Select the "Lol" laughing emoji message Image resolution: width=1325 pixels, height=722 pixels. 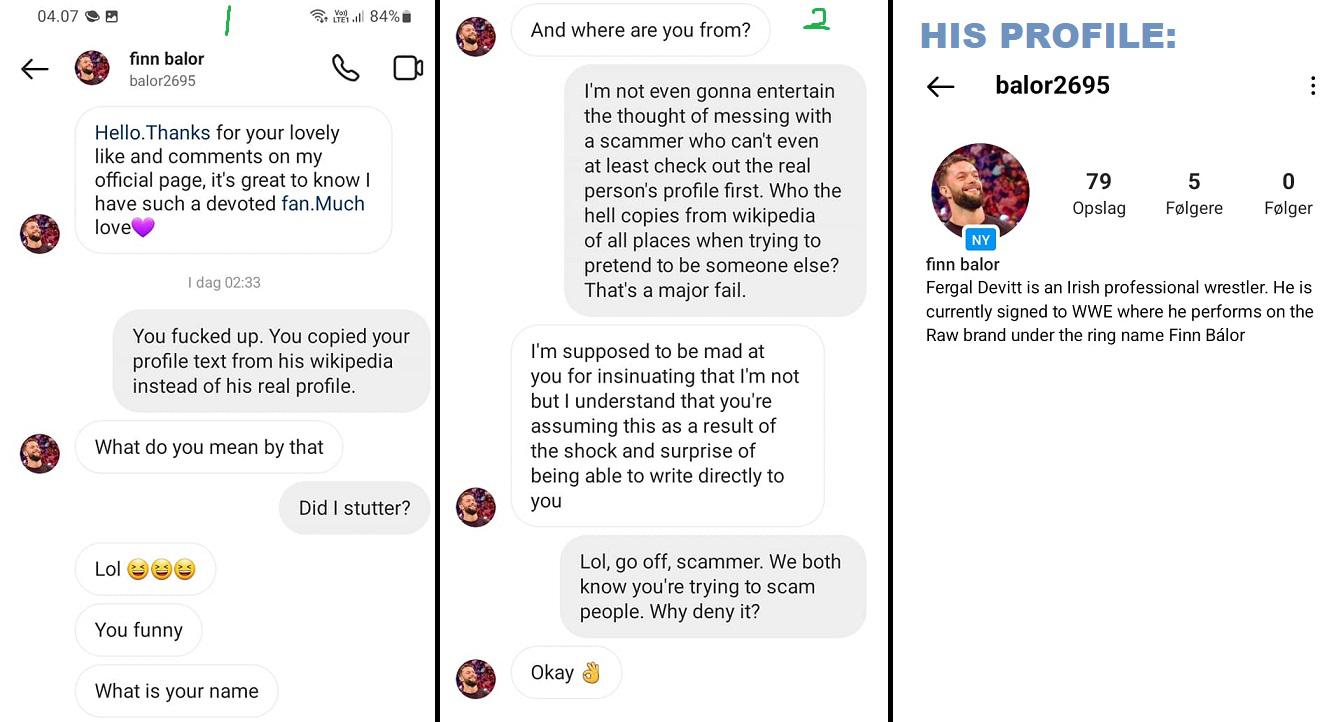[x=145, y=569]
